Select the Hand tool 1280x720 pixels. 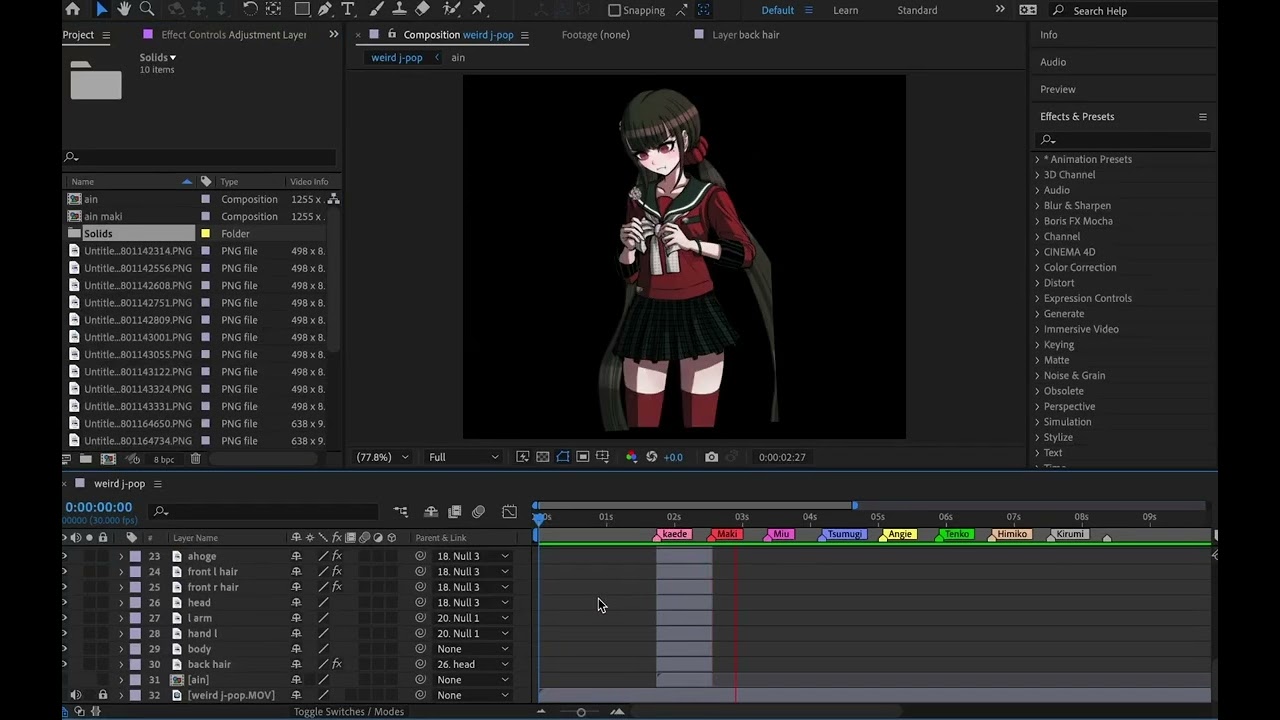[124, 9]
